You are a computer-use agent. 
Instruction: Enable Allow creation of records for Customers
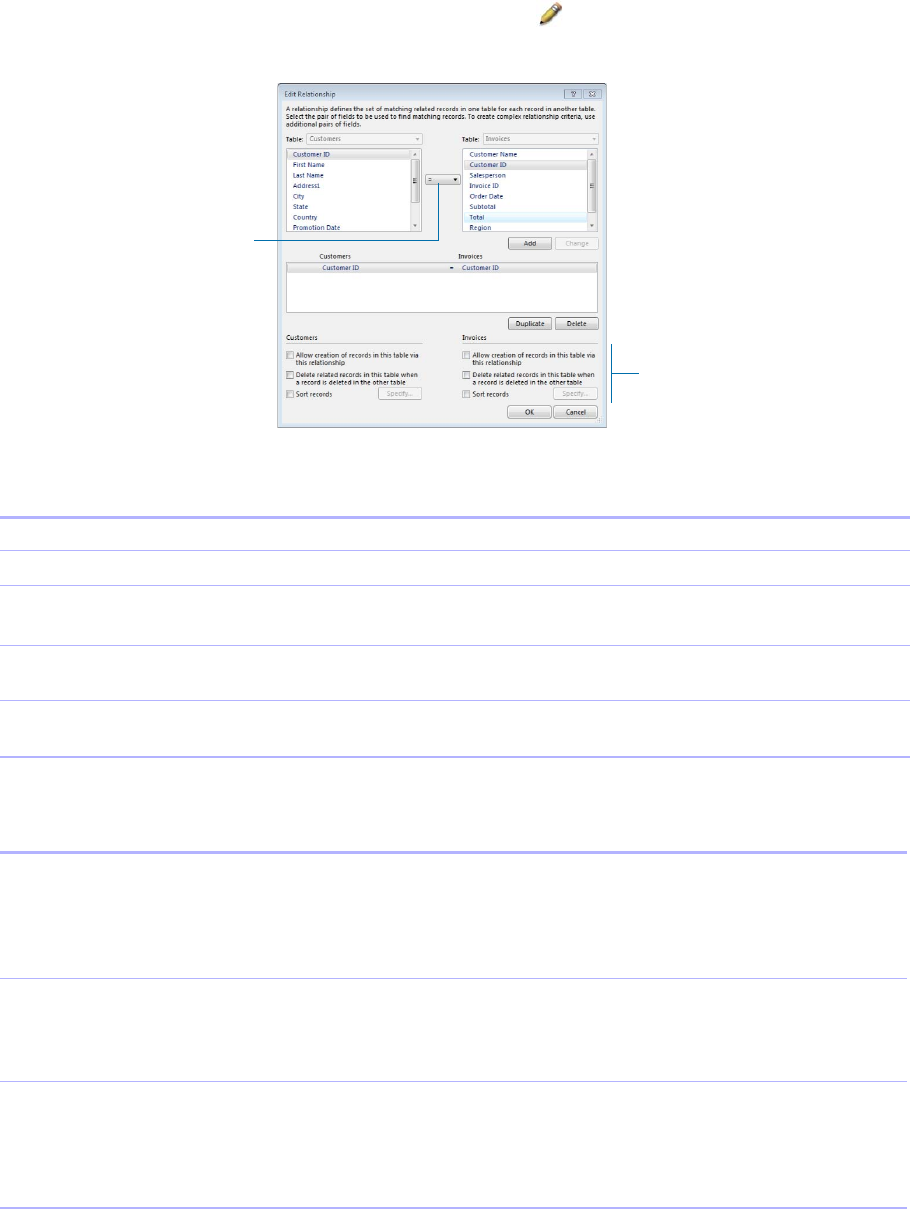pyautogui.click(x=290, y=355)
